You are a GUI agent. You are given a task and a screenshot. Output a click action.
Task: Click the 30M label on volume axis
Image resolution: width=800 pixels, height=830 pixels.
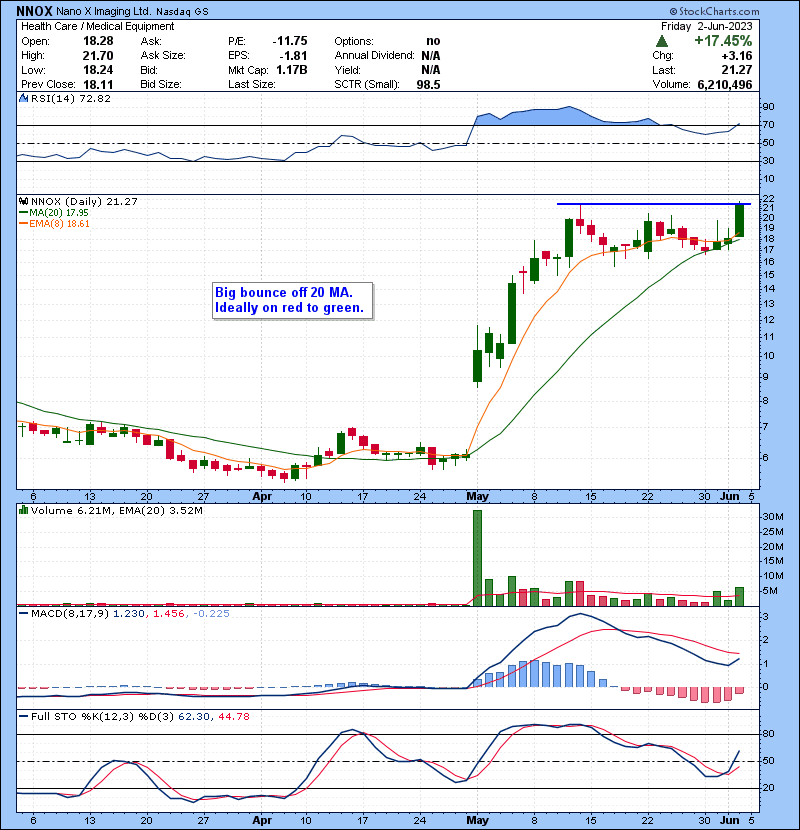click(x=773, y=517)
